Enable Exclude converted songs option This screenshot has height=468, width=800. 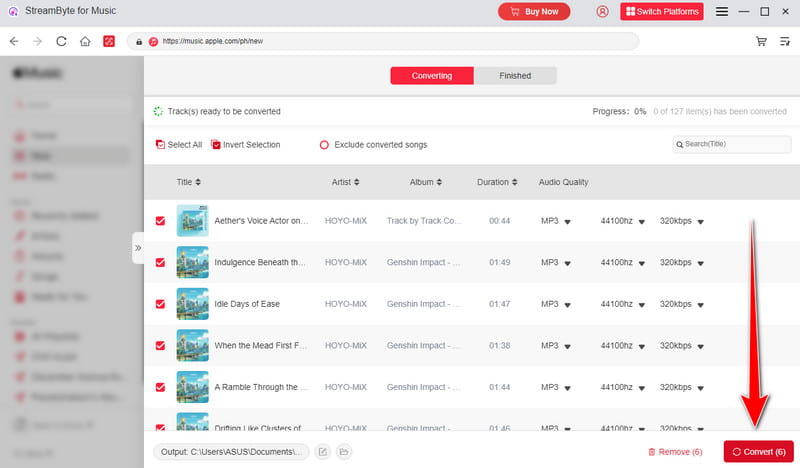click(x=324, y=145)
